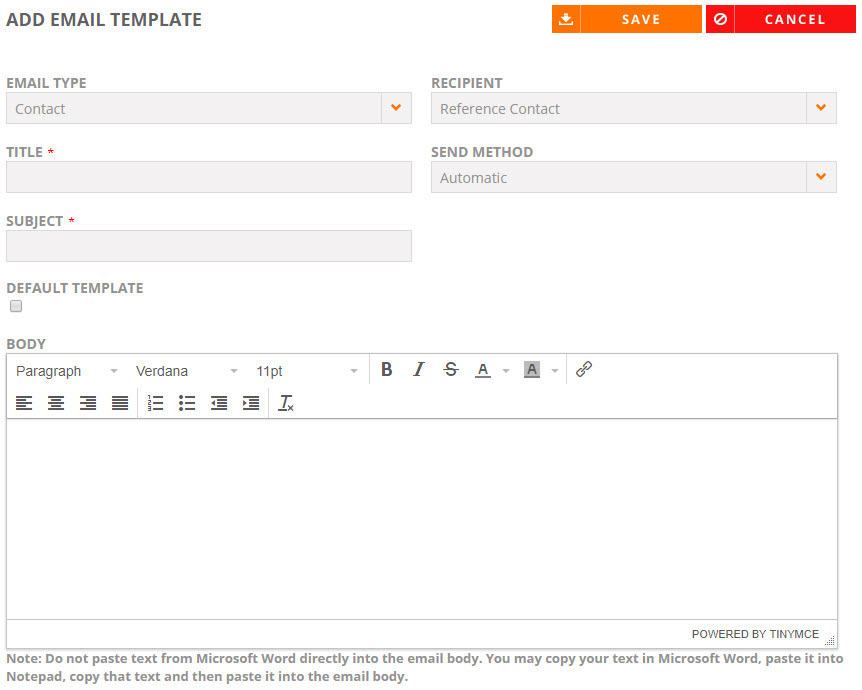Viewport: 862px width, 690px height.
Task: Click the Reference Contact recipient value
Action: (500, 109)
